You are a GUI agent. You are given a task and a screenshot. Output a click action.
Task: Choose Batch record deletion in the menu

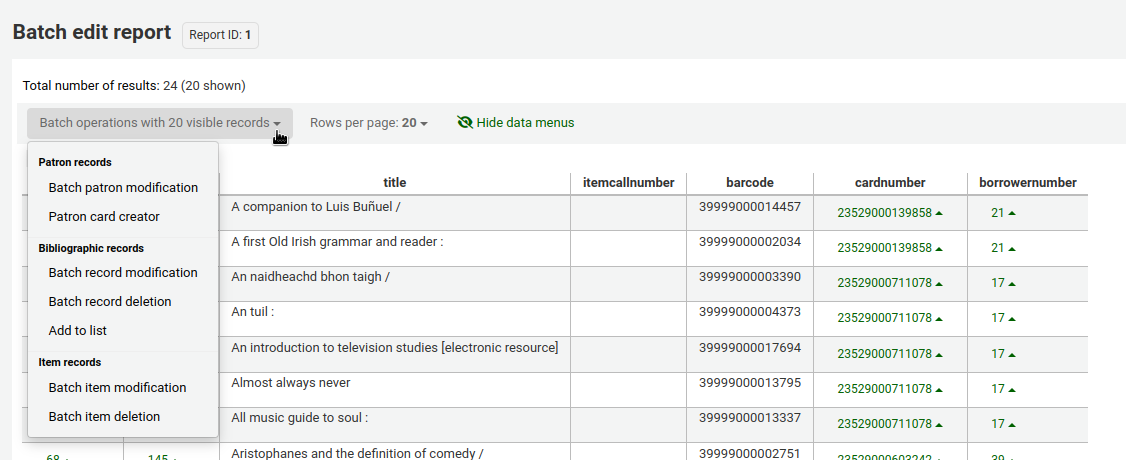tap(110, 301)
